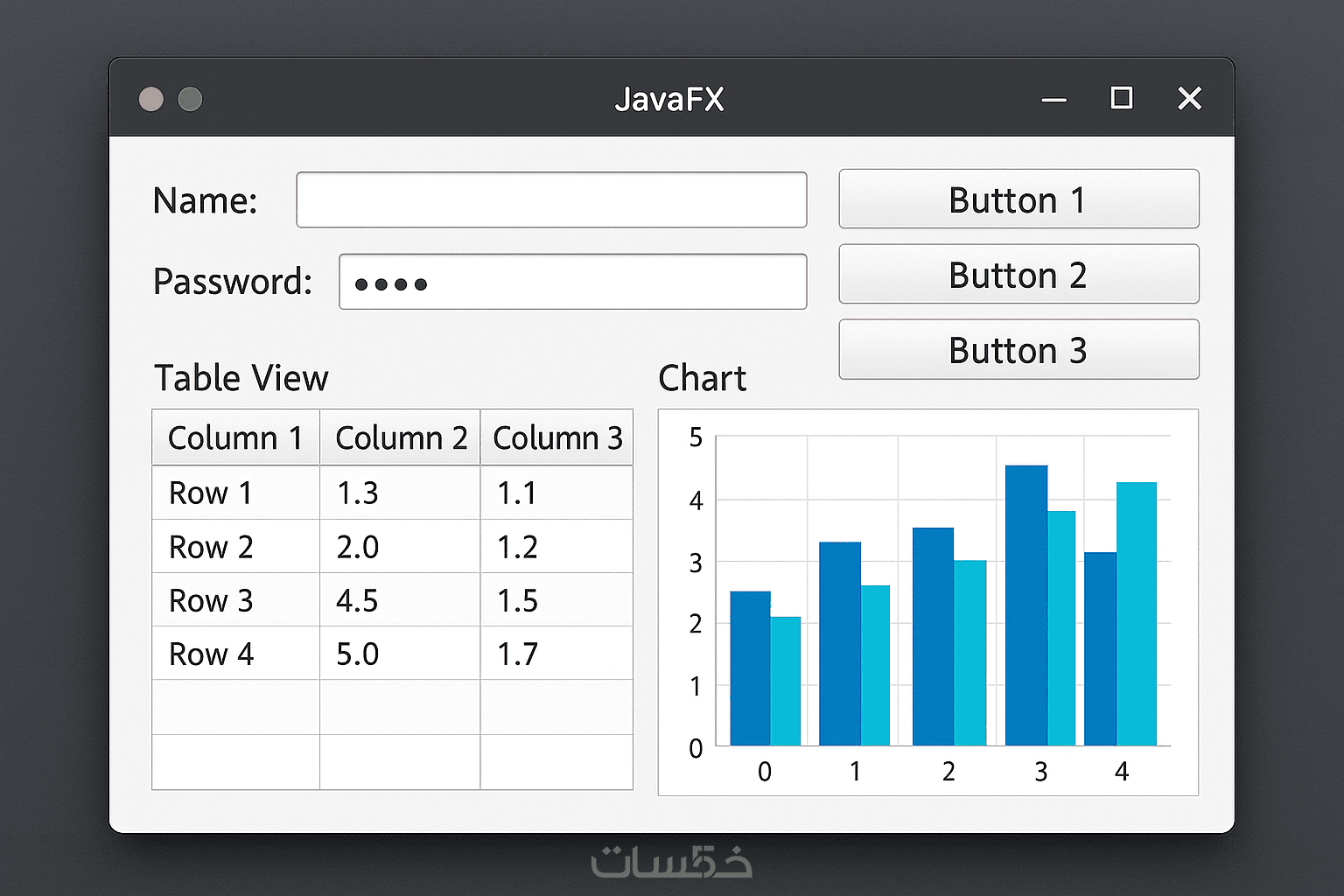The image size is (1344, 896).
Task: Click the tallest dark blue chart bar
Action: (1026, 605)
